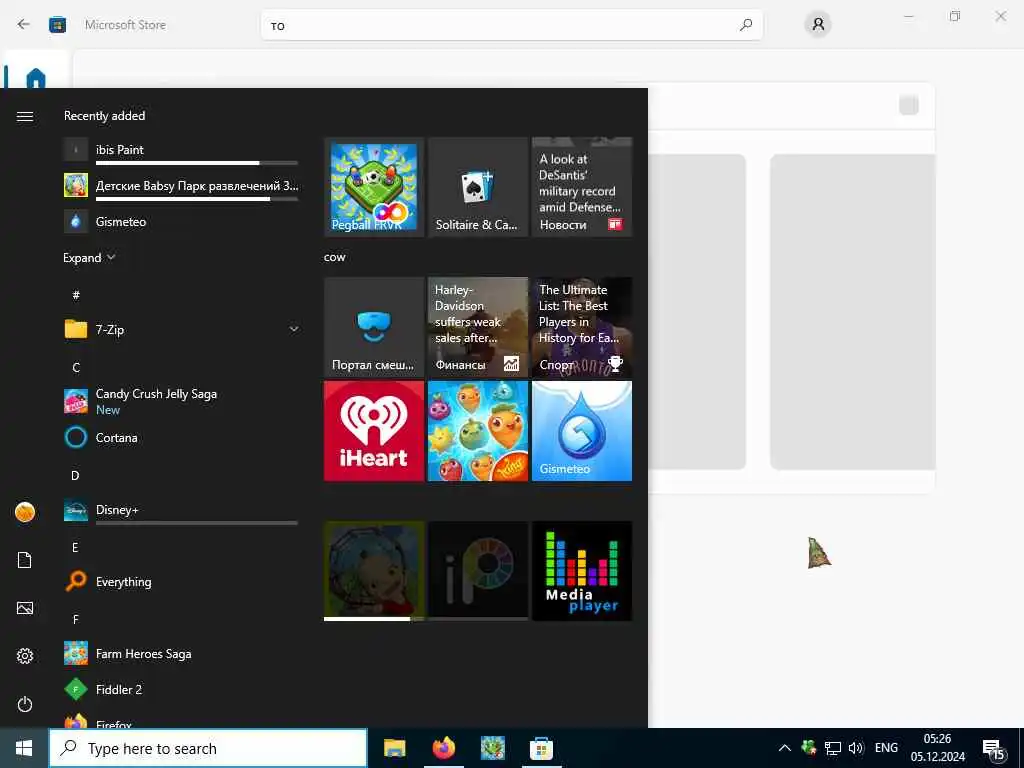Open File Explorer from the taskbar

pyautogui.click(x=394, y=748)
